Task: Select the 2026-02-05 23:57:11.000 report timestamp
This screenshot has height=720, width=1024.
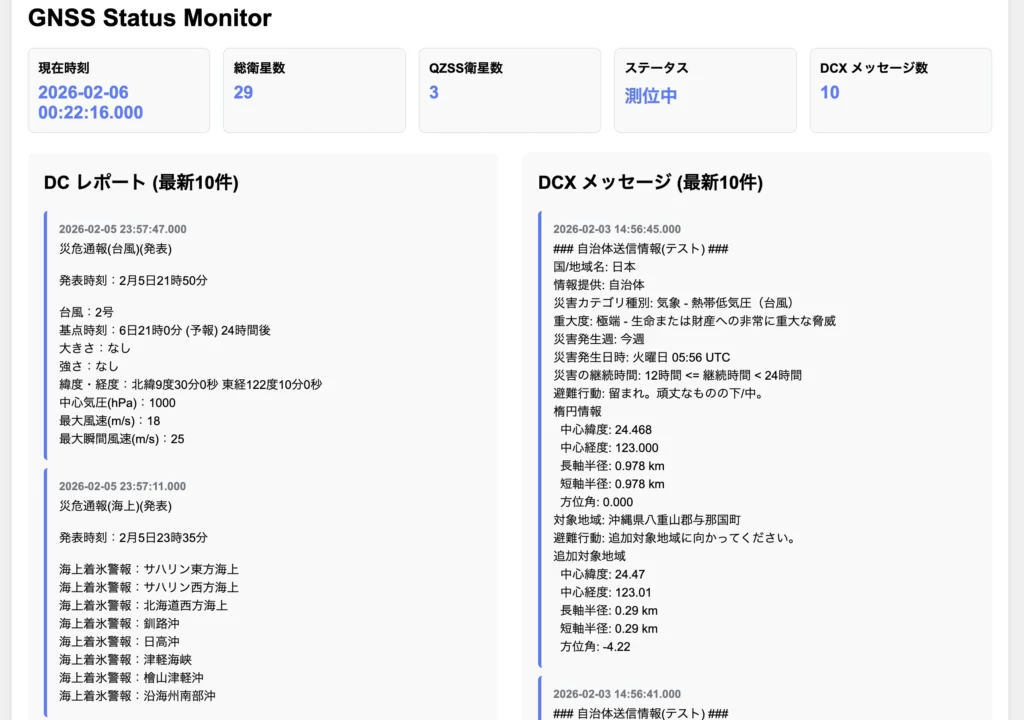Action: [x=122, y=486]
